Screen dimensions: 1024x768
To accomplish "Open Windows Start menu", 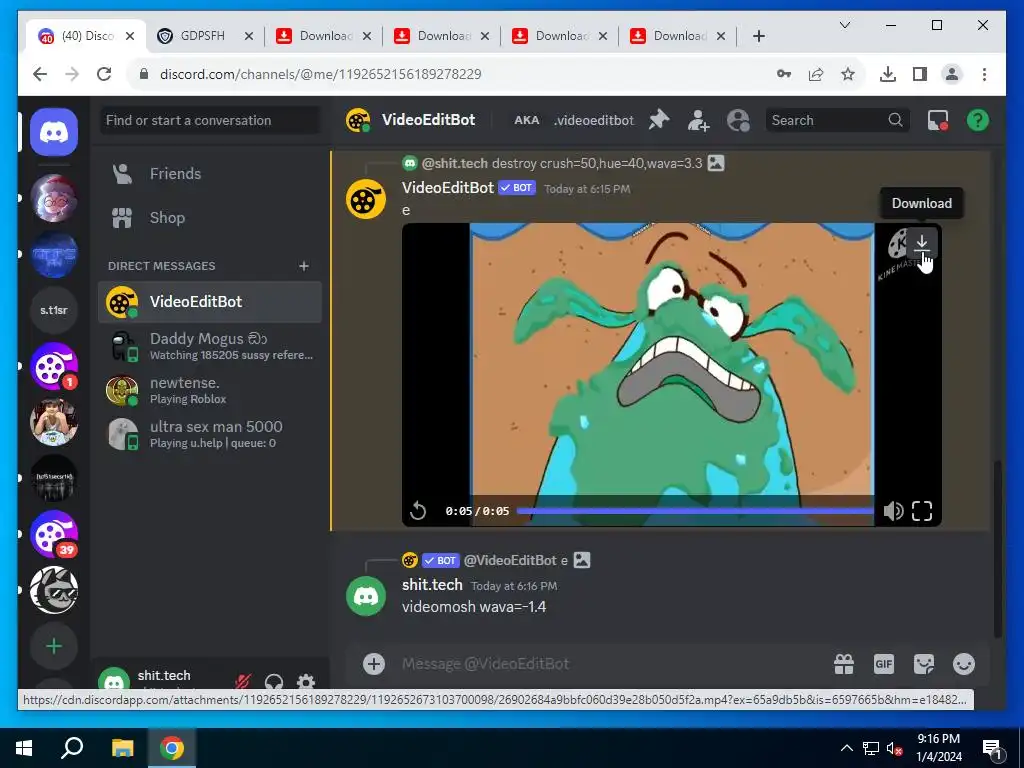I will coord(24,748).
